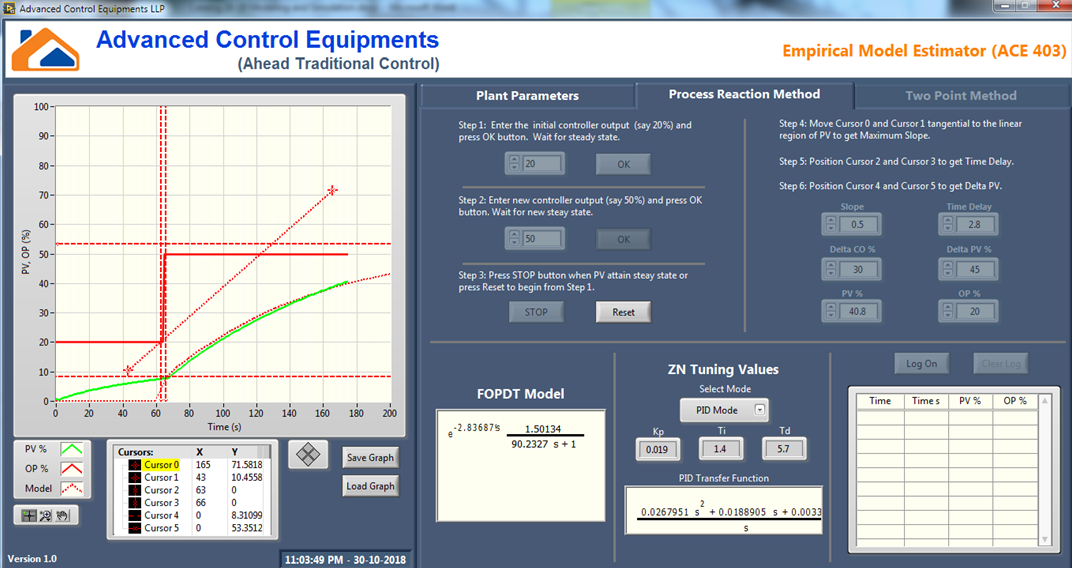Click the initial controller output field showing 20
This screenshot has width=1072, height=568.
coord(541,164)
